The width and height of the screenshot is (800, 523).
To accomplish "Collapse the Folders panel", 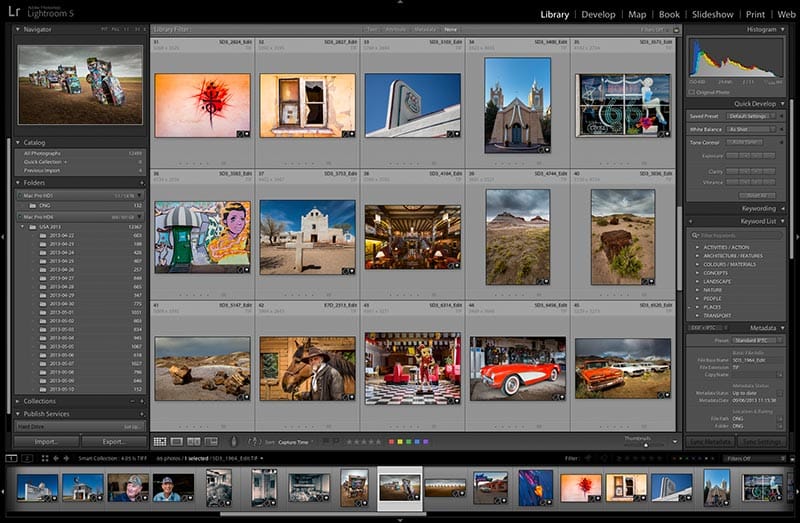I will pos(18,183).
